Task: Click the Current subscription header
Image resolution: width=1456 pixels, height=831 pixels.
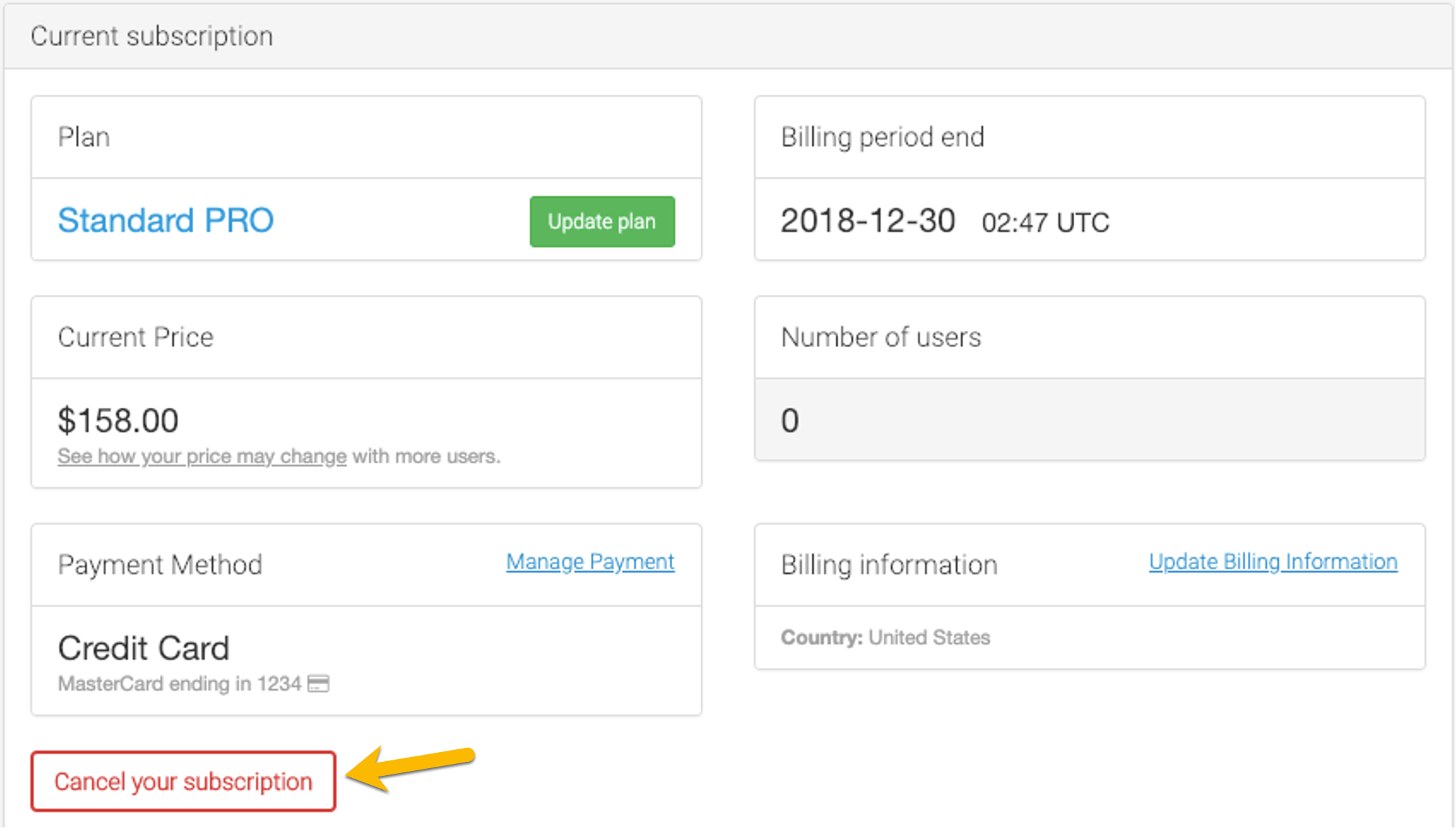Action: pos(151,36)
